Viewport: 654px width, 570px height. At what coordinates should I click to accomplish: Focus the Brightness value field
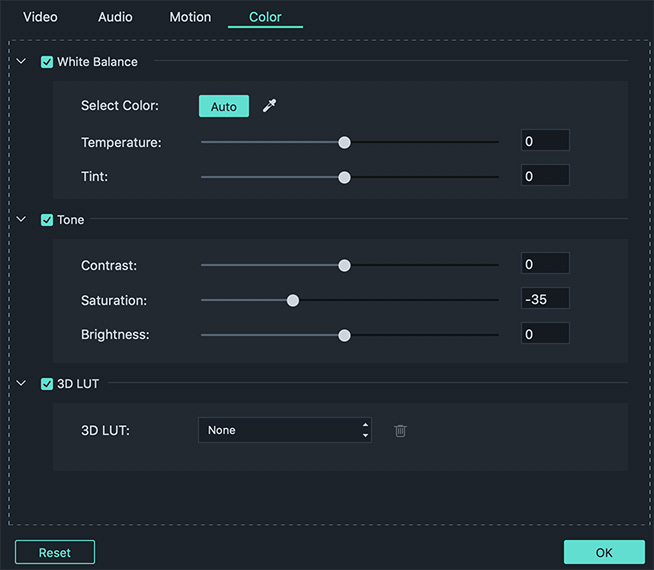[x=545, y=334]
